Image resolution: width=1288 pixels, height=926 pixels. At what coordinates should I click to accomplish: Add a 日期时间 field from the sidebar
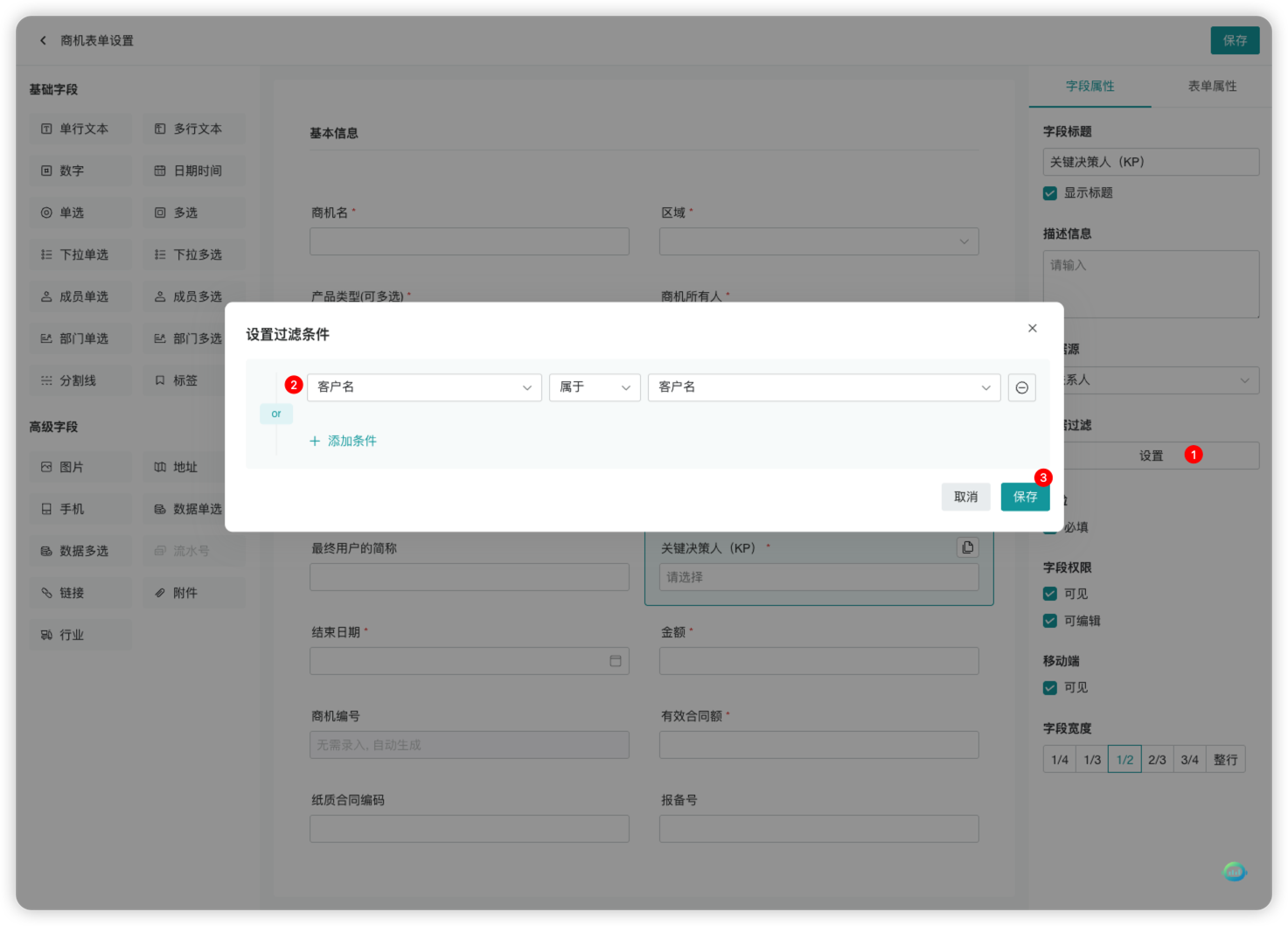pyautogui.click(x=193, y=171)
